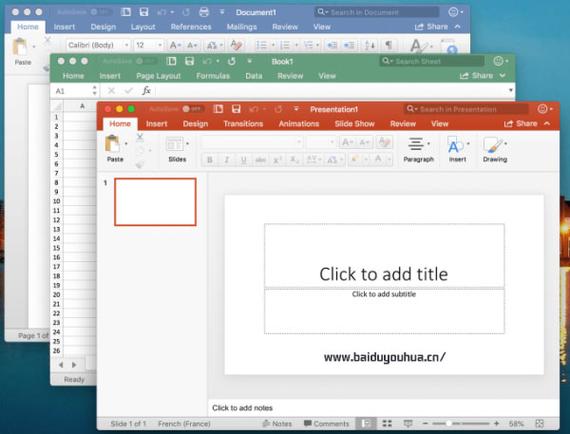Toggle Superscript in PowerPoint ribbon
This screenshot has height=434, width=570.
tap(277, 160)
